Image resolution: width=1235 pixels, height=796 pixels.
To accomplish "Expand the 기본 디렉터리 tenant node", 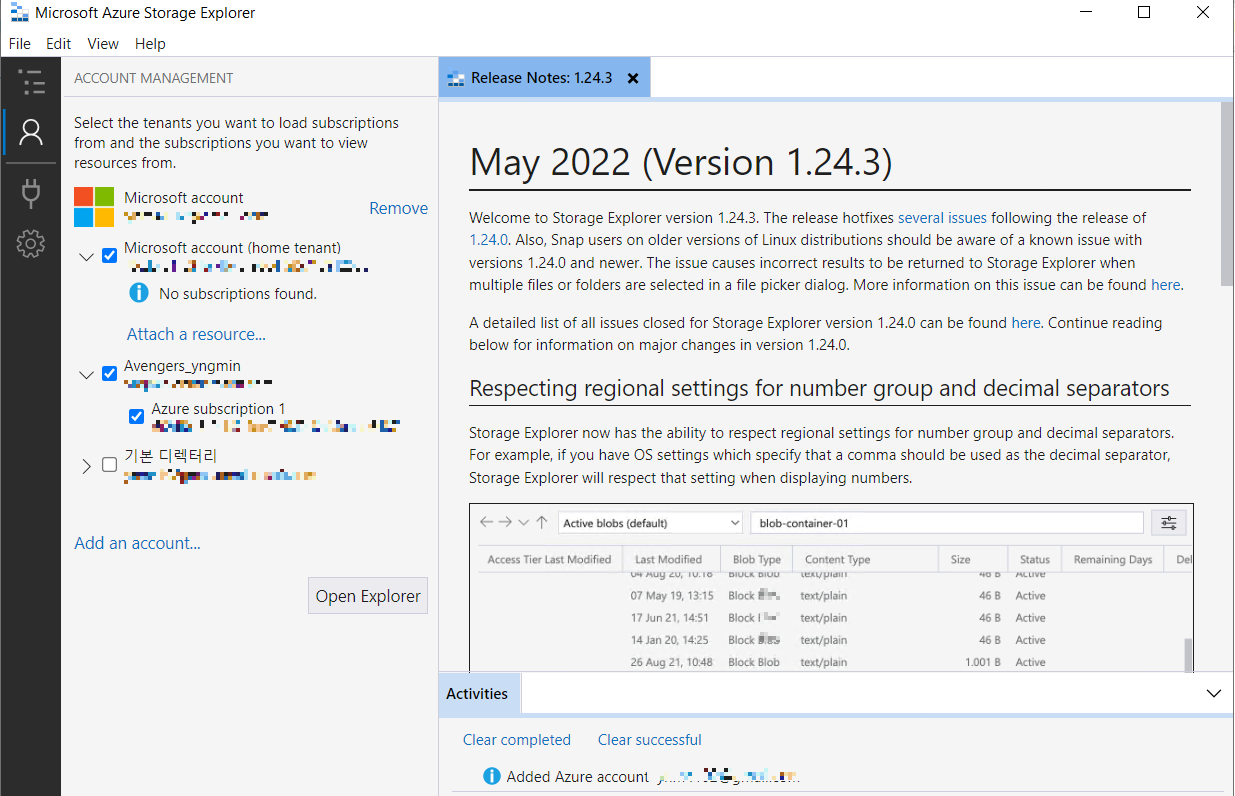I will [86, 465].
